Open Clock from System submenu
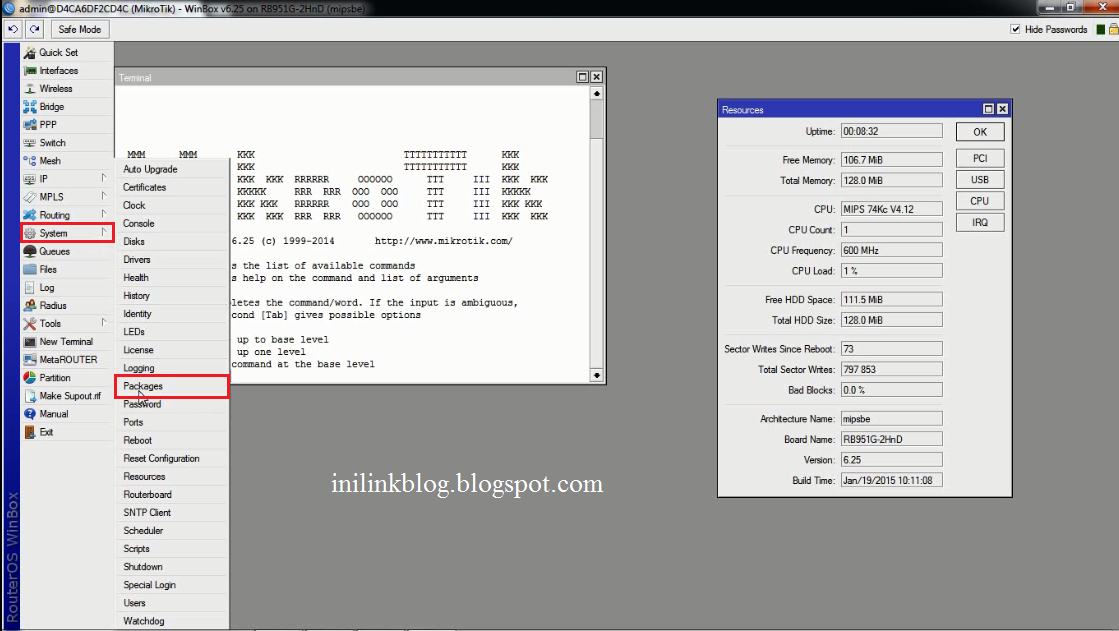1119x631 pixels. click(171, 206)
